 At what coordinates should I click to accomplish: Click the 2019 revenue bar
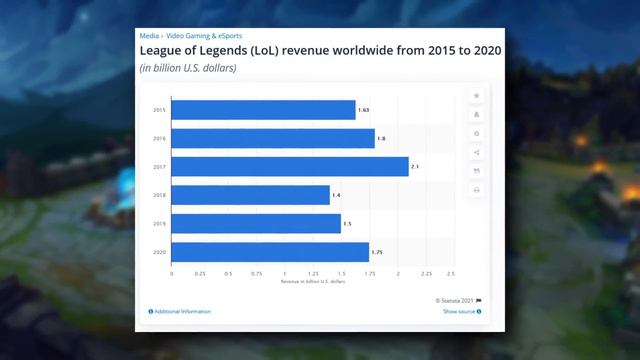(x=256, y=224)
